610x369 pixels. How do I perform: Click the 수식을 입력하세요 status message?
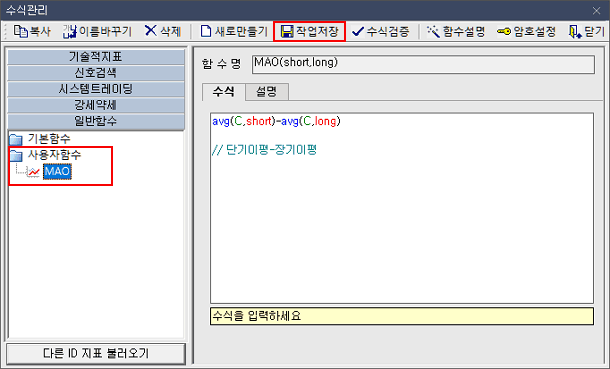pyautogui.click(x=402, y=316)
